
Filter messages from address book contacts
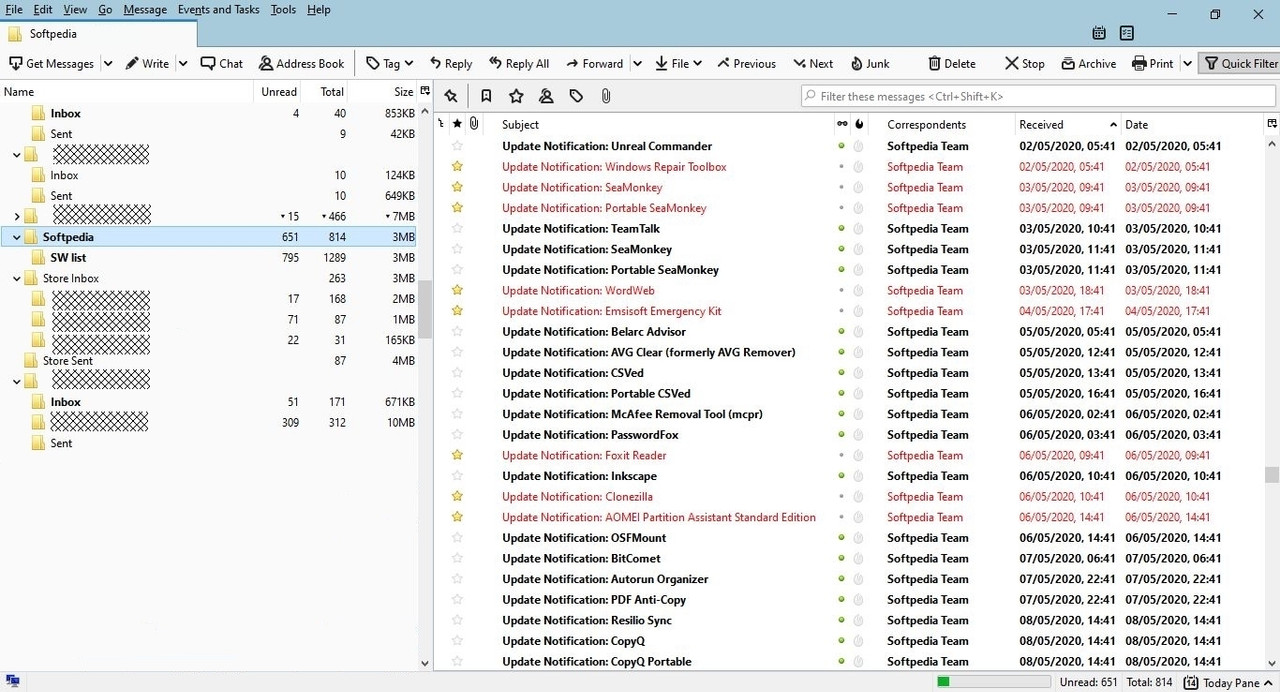coord(546,96)
